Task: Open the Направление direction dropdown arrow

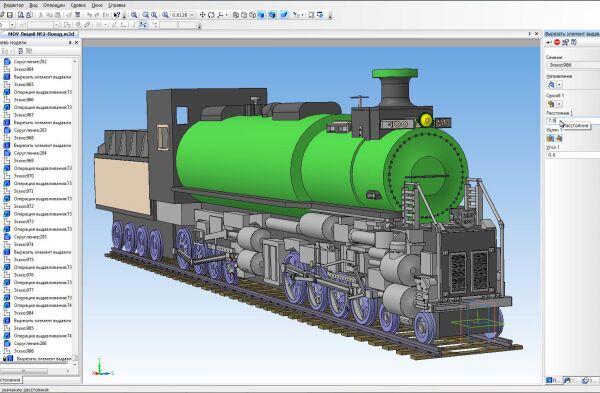Action: [x=559, y=85]
